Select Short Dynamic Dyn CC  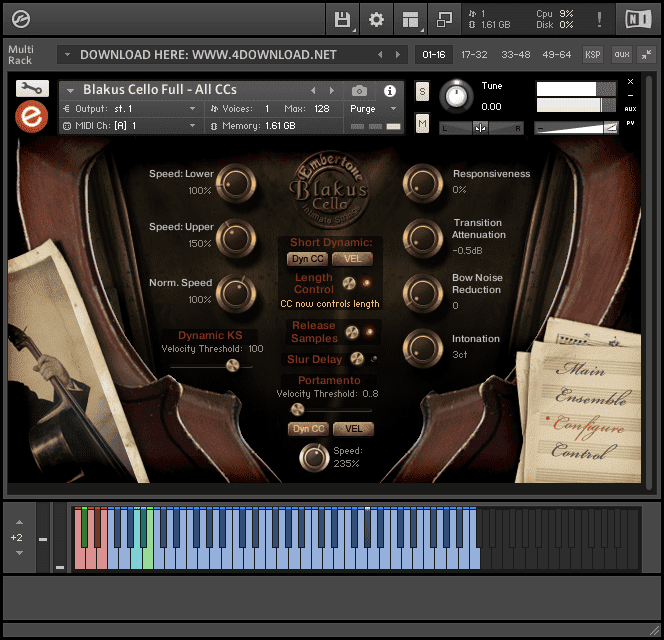[x=308, y=259]
